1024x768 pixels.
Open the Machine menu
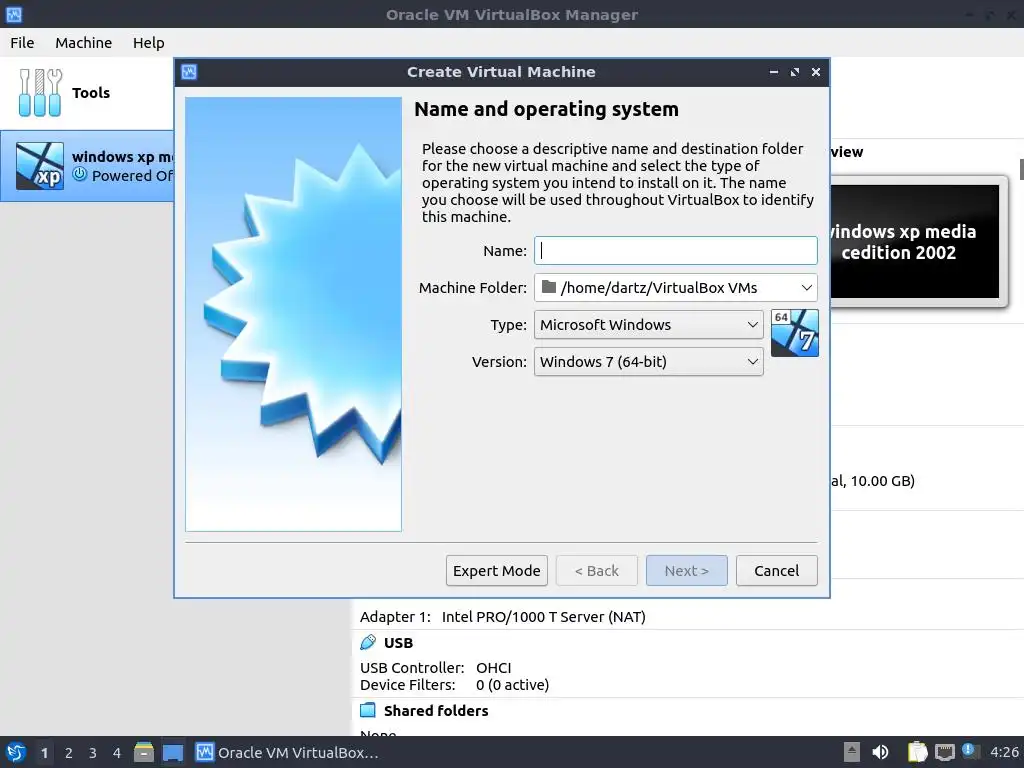[84, 42]
